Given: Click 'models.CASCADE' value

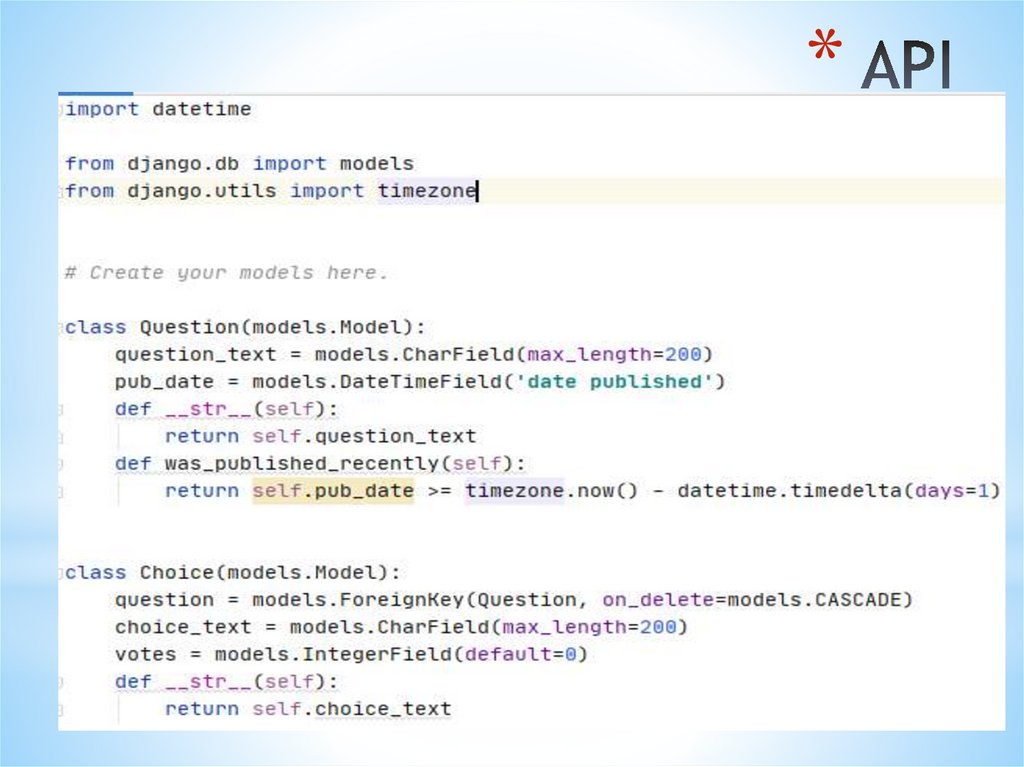Looking at the screenshot, I should click(x=813, y=600).
